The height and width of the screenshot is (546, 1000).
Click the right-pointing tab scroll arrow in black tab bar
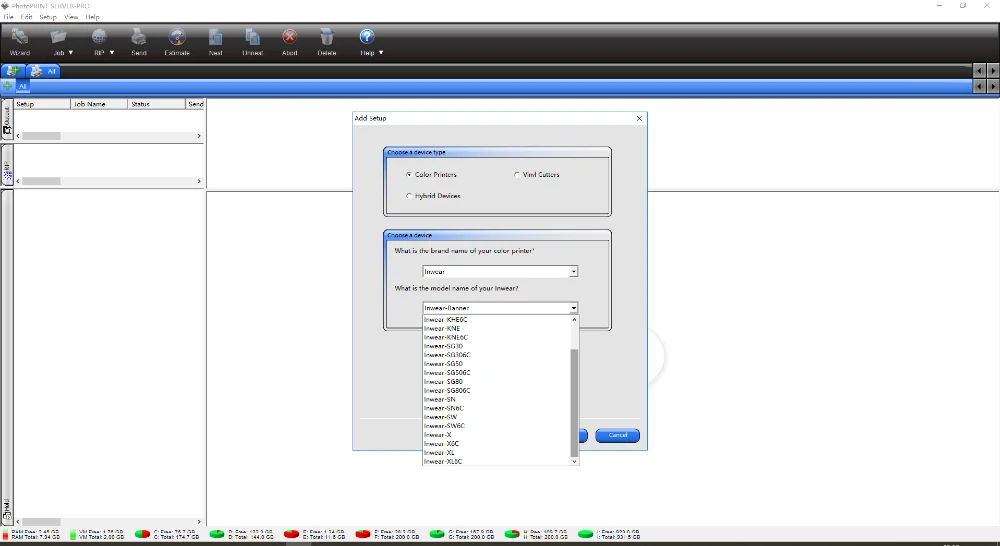coord(992,71)
